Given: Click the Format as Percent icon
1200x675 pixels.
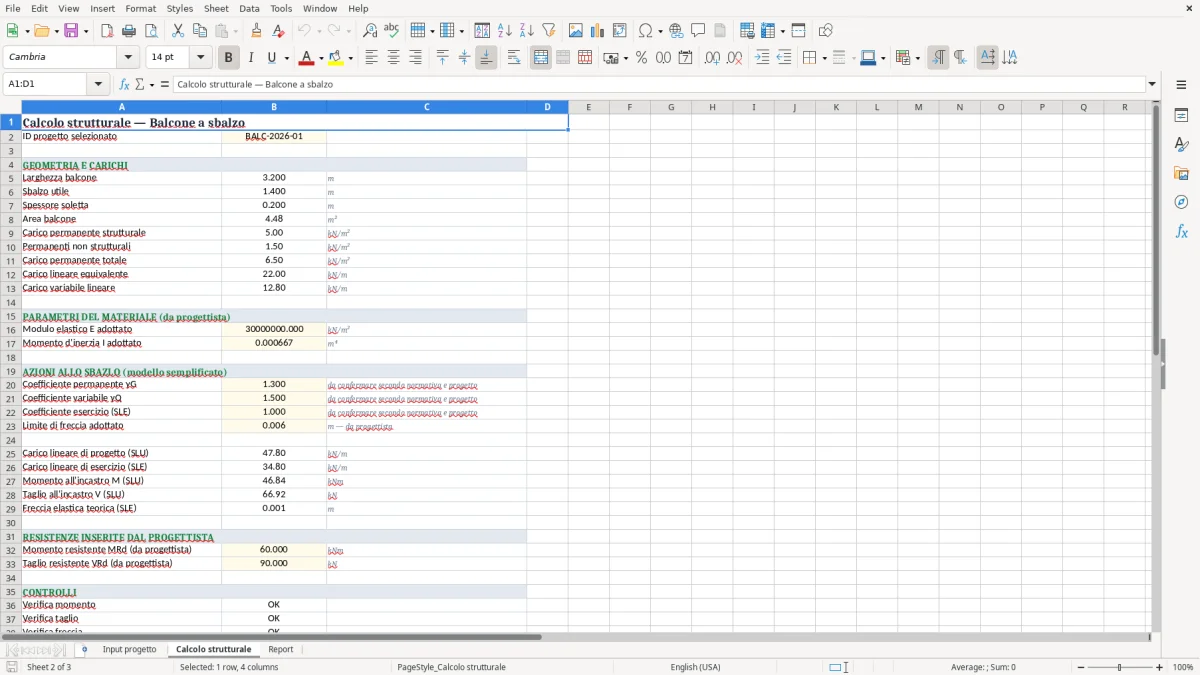Looking at the screenshot, I should pos(642,58).
